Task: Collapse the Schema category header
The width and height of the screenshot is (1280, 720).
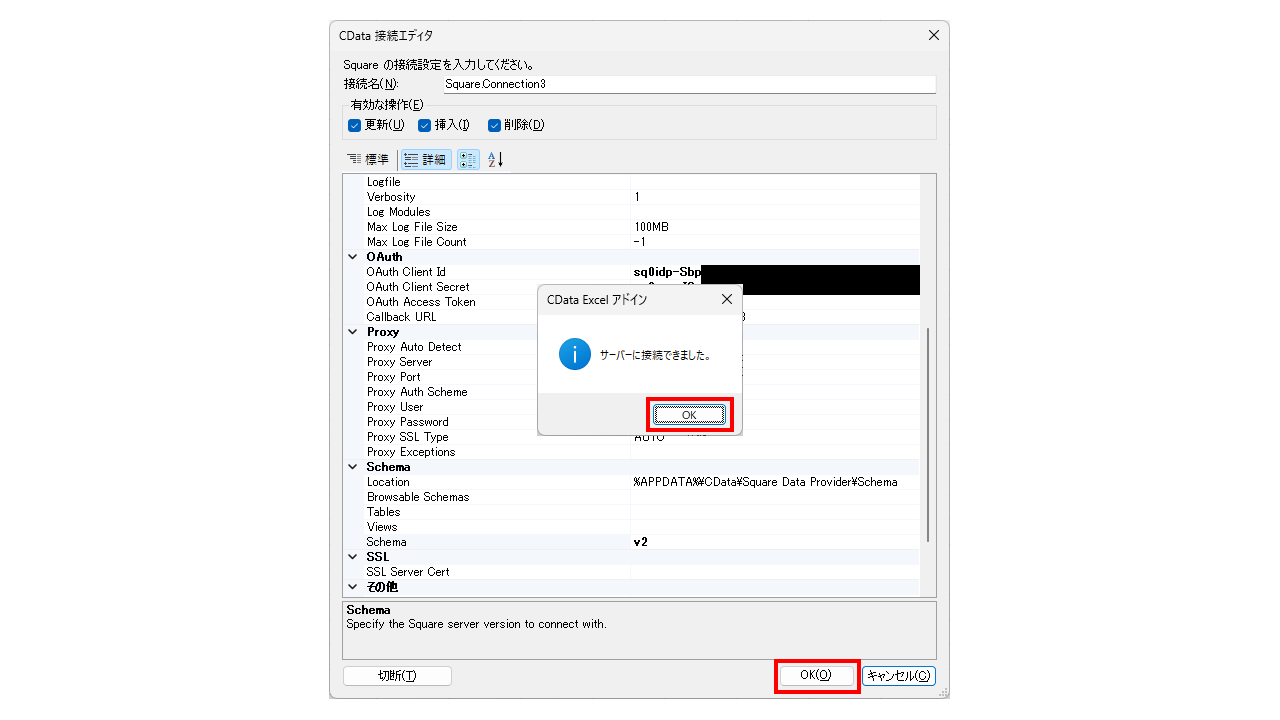Action: (352, 467)
